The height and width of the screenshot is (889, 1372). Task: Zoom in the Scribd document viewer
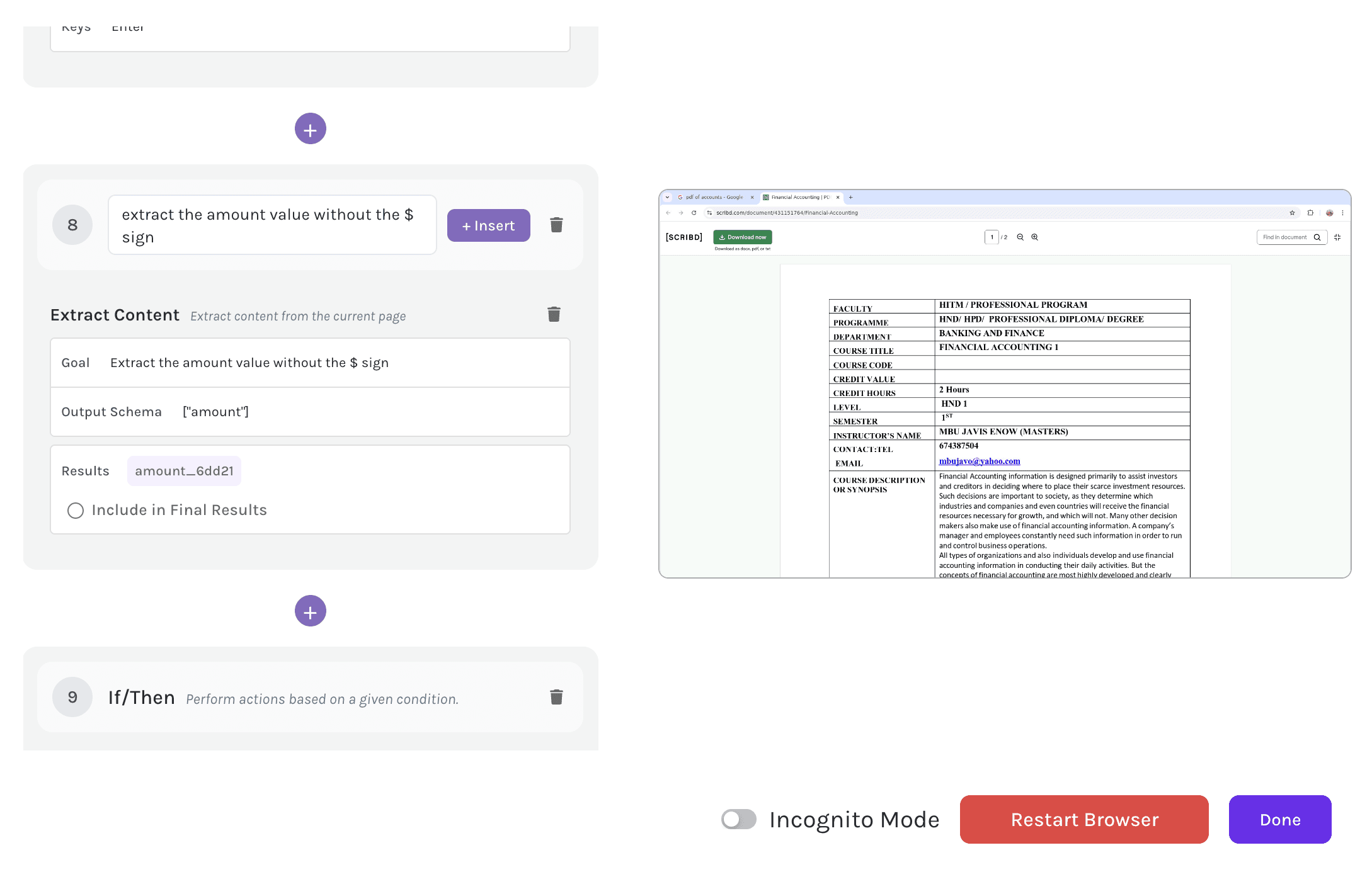(x=1035, y=237)
